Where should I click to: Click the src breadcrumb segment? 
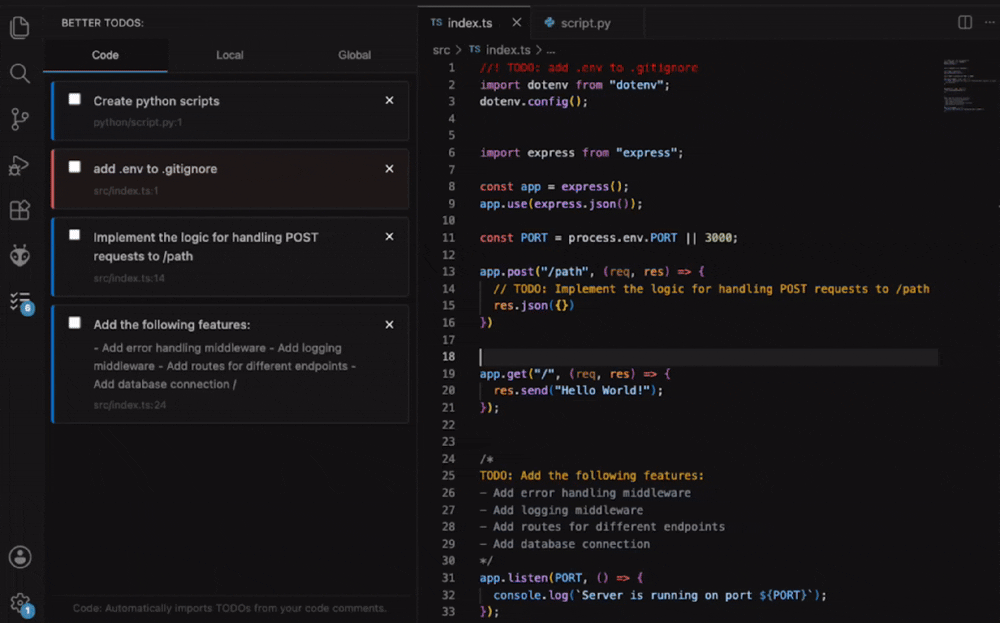point(441,50)
